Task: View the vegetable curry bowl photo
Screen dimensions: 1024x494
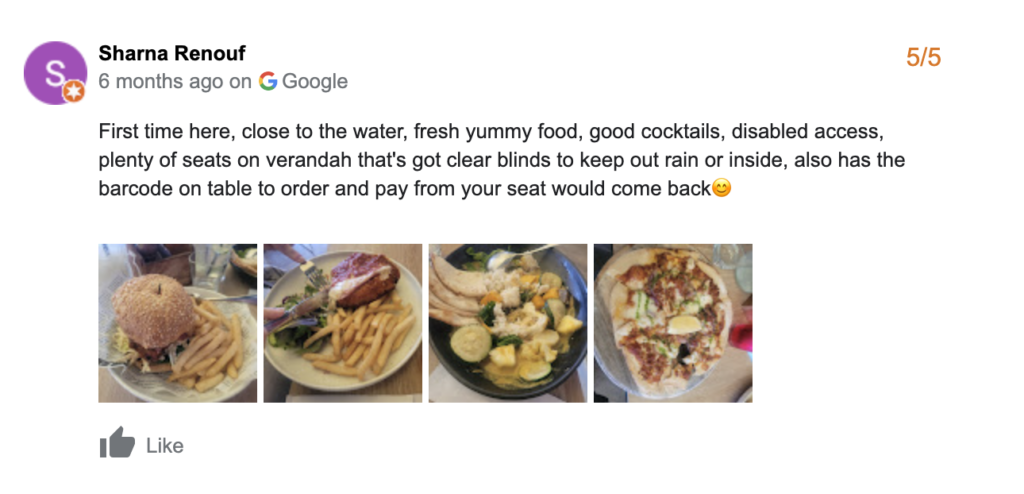Action: (x=508, y=323)
